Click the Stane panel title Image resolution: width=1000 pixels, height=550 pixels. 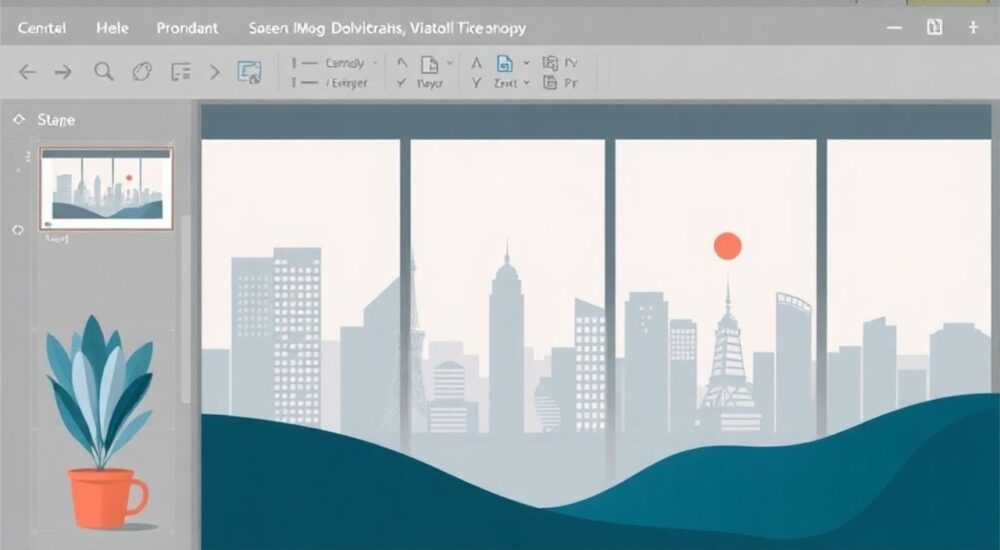pos(56,120)
